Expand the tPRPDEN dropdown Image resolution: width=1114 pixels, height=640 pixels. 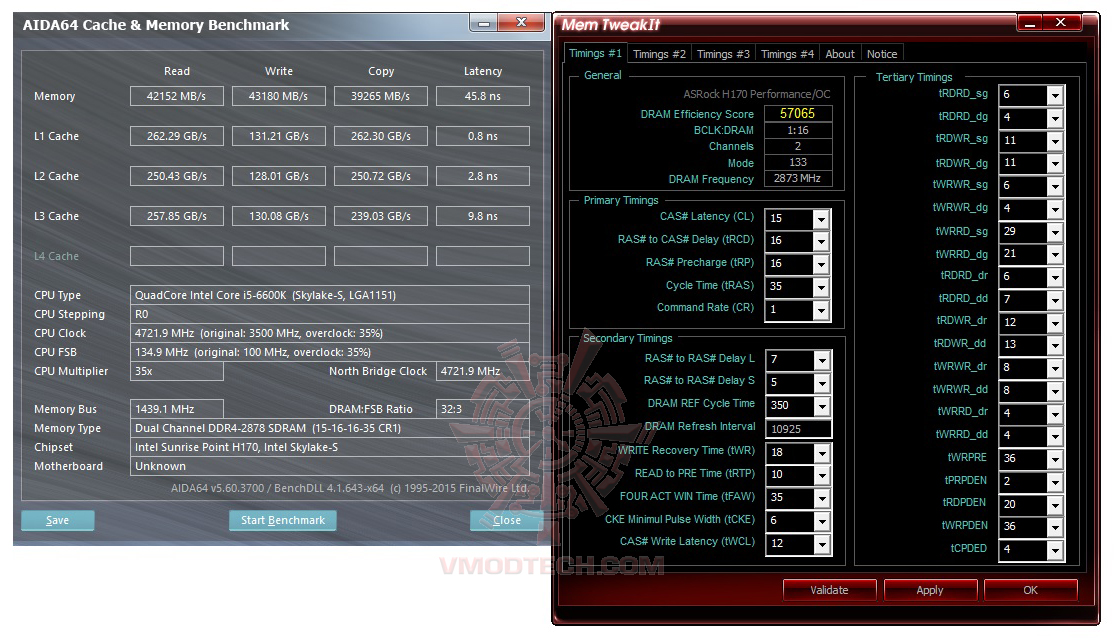[1055, 482]
